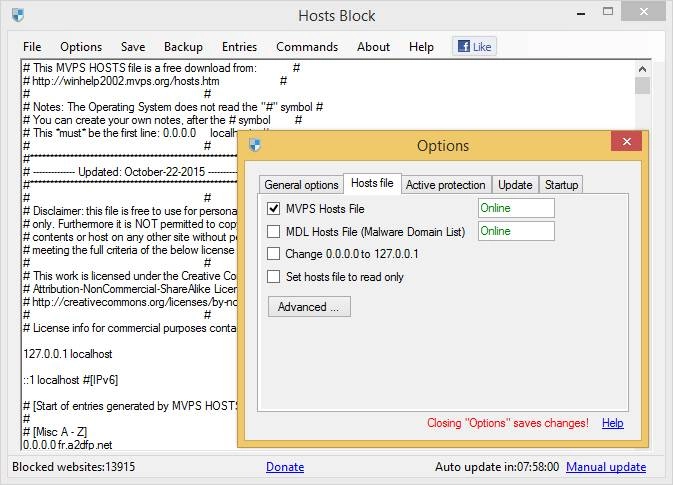The height and width of the screenshot is (485, 673).
Task: Uncheck the MVPS Hosts File checkbox
Action: click(x=273, y=209)
